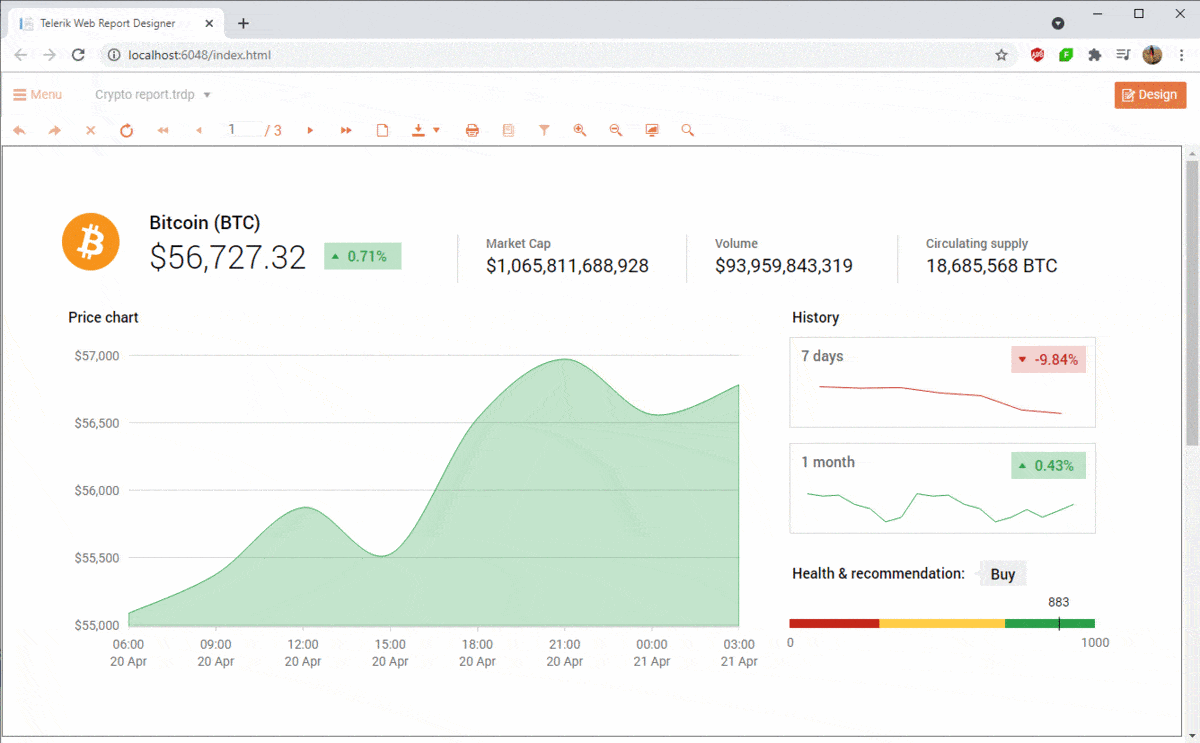Click the 7 days history sparkline
Screen dimensions: 1200x743
[940, 399]
